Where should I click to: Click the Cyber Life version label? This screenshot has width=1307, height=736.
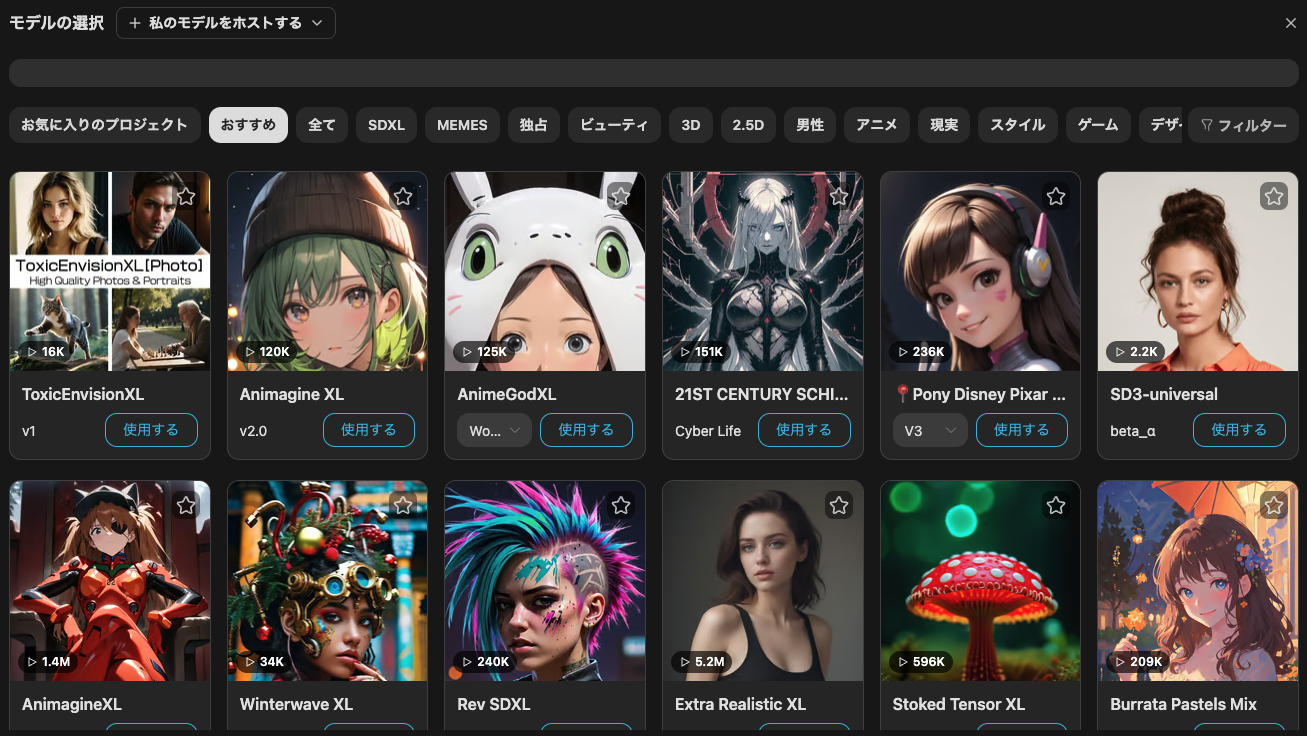[708, 431]
